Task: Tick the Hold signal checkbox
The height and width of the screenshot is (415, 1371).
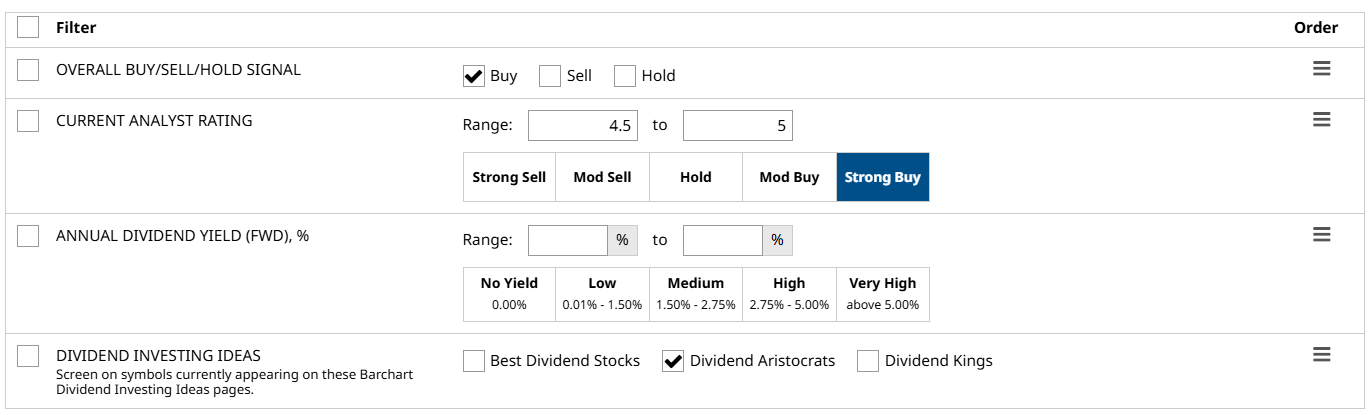Action: click(x=625, y=76)
